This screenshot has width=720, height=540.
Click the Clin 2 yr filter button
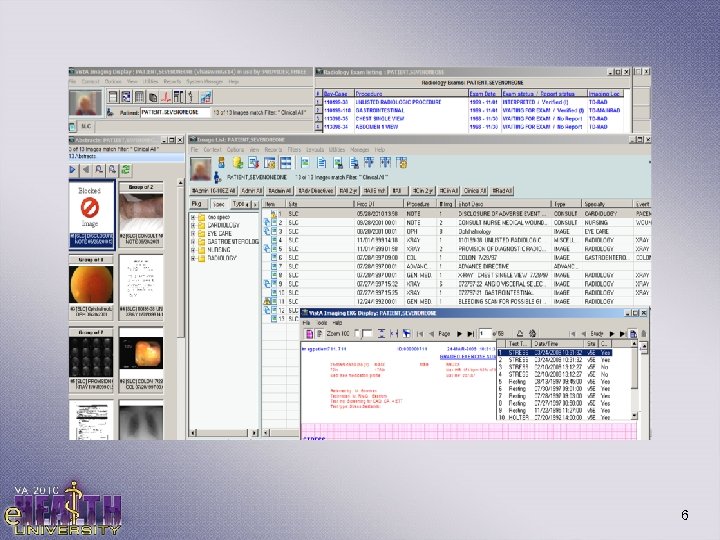422,191
